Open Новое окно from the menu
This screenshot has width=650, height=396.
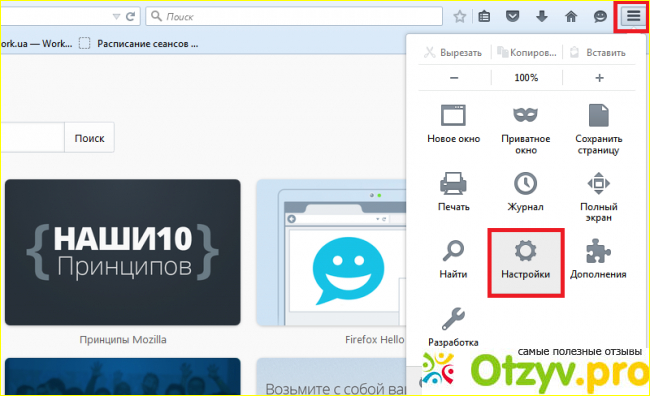[x=454, y=124]
